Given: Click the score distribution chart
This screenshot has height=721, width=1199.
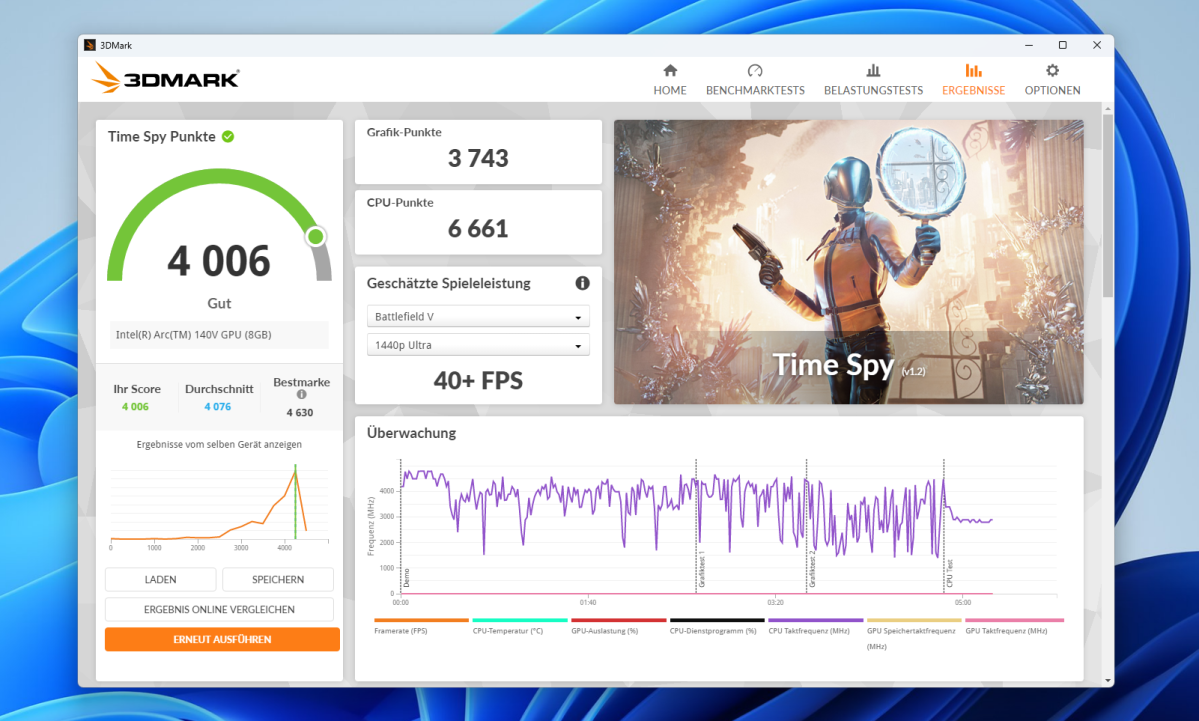Looking at the screenshot, I should coord(219,505).
